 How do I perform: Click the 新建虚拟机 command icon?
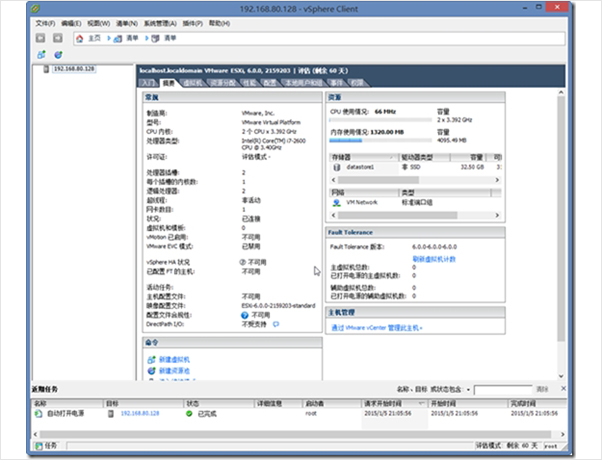(151, 360)
